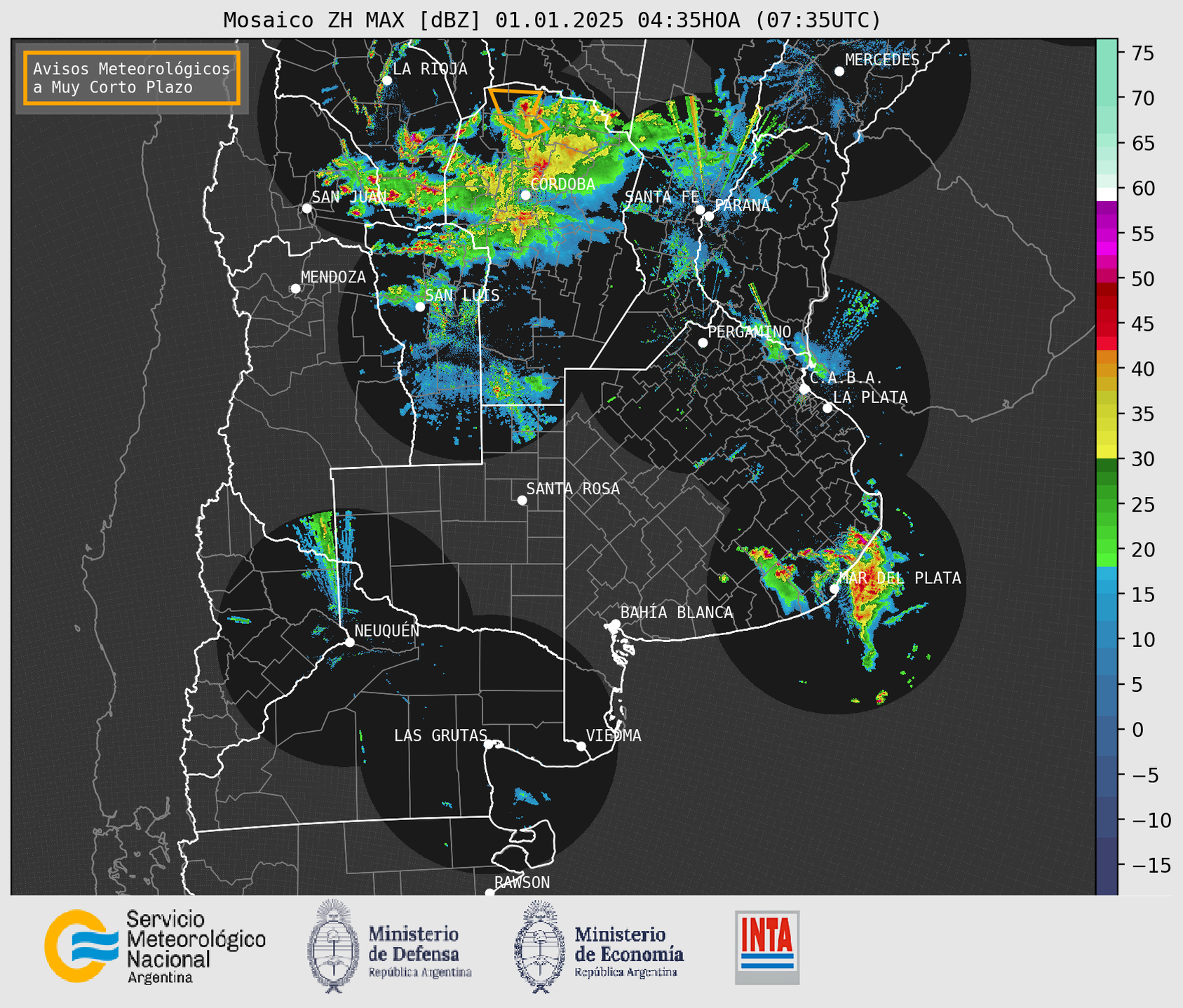This screenshot has width=1183, height=1008.
Task: Click the yellow 30 dBZ color band
Action: pos(1107,453)
